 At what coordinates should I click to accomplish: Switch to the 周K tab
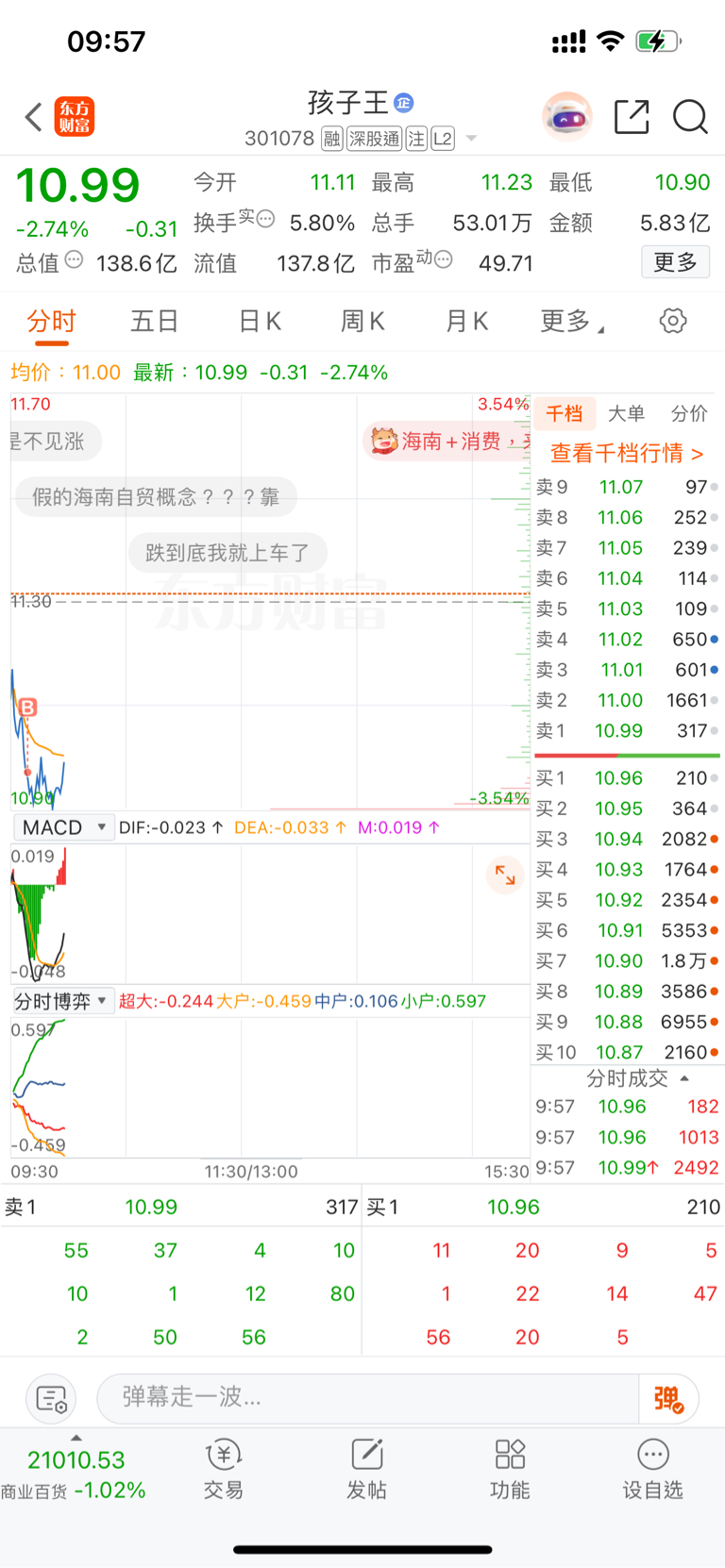[x=362, y=322]
